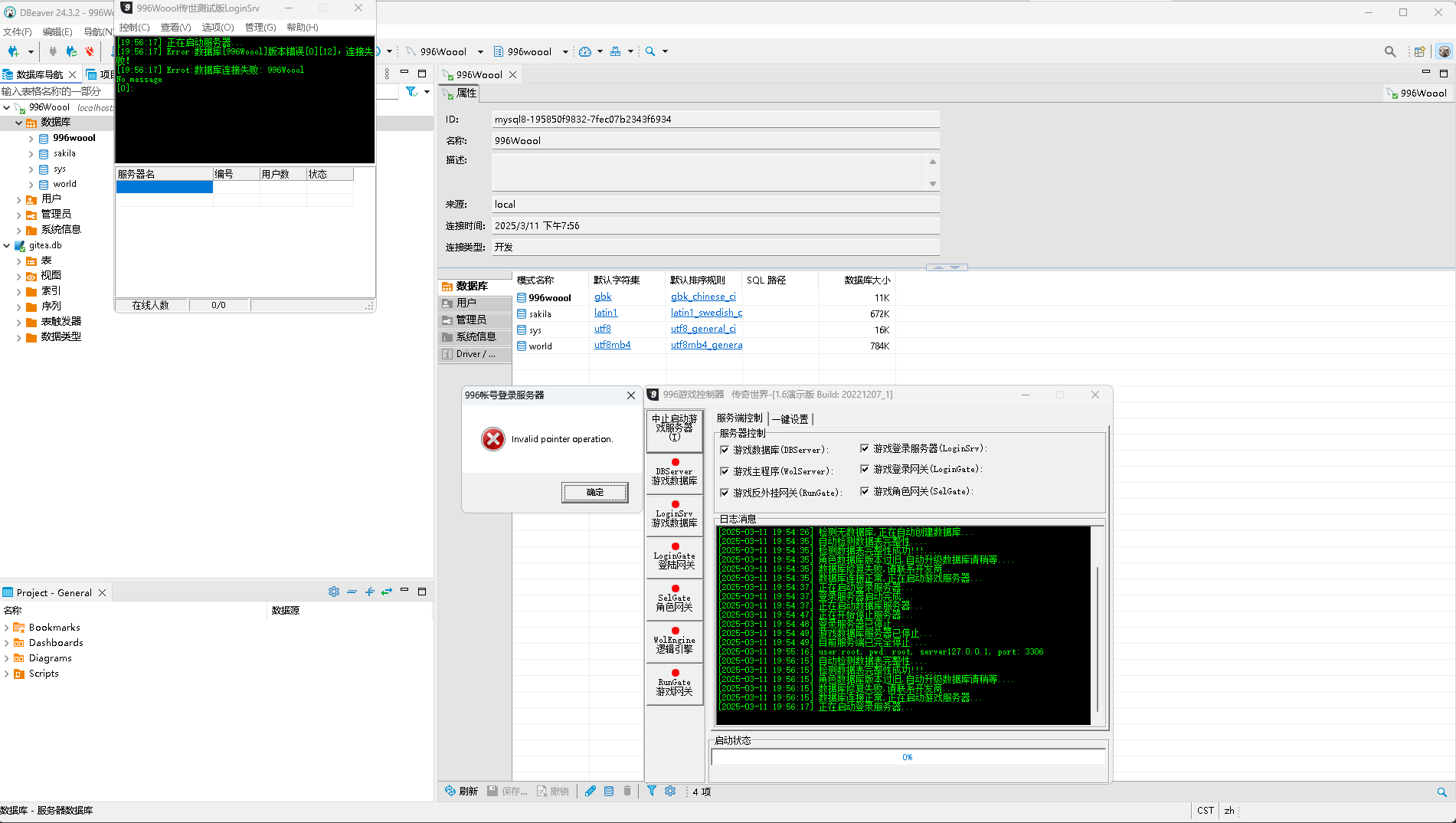
Task: Click the filter funnel icon in database navigator
Action: [411, 91]
